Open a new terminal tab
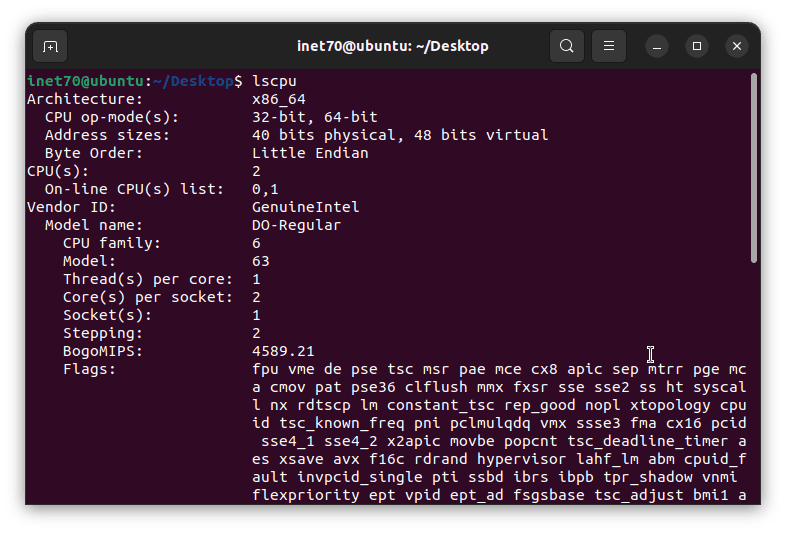The image size is (786, 533). [50, 46]
